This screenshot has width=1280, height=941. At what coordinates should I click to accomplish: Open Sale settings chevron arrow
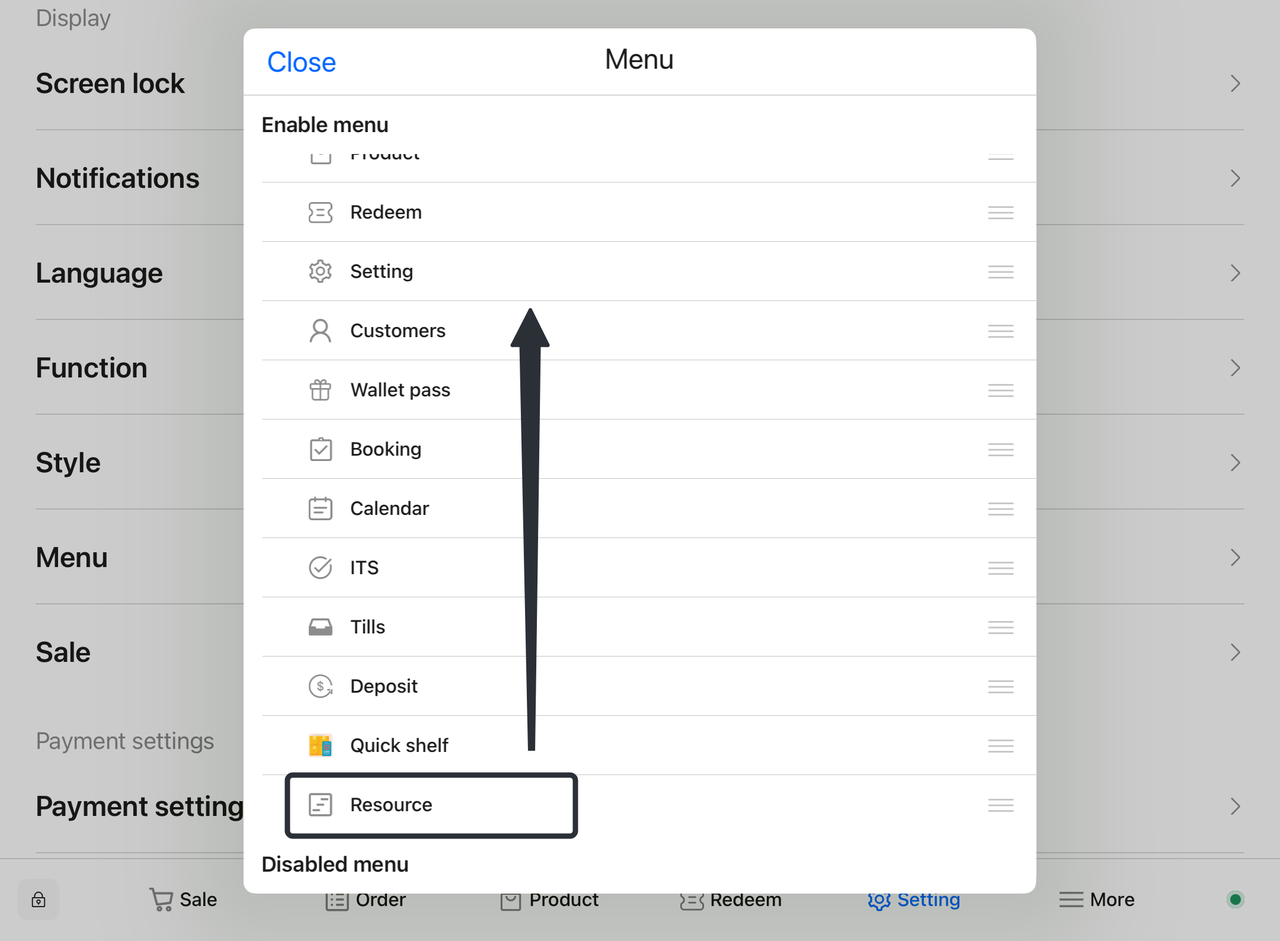1236,652
